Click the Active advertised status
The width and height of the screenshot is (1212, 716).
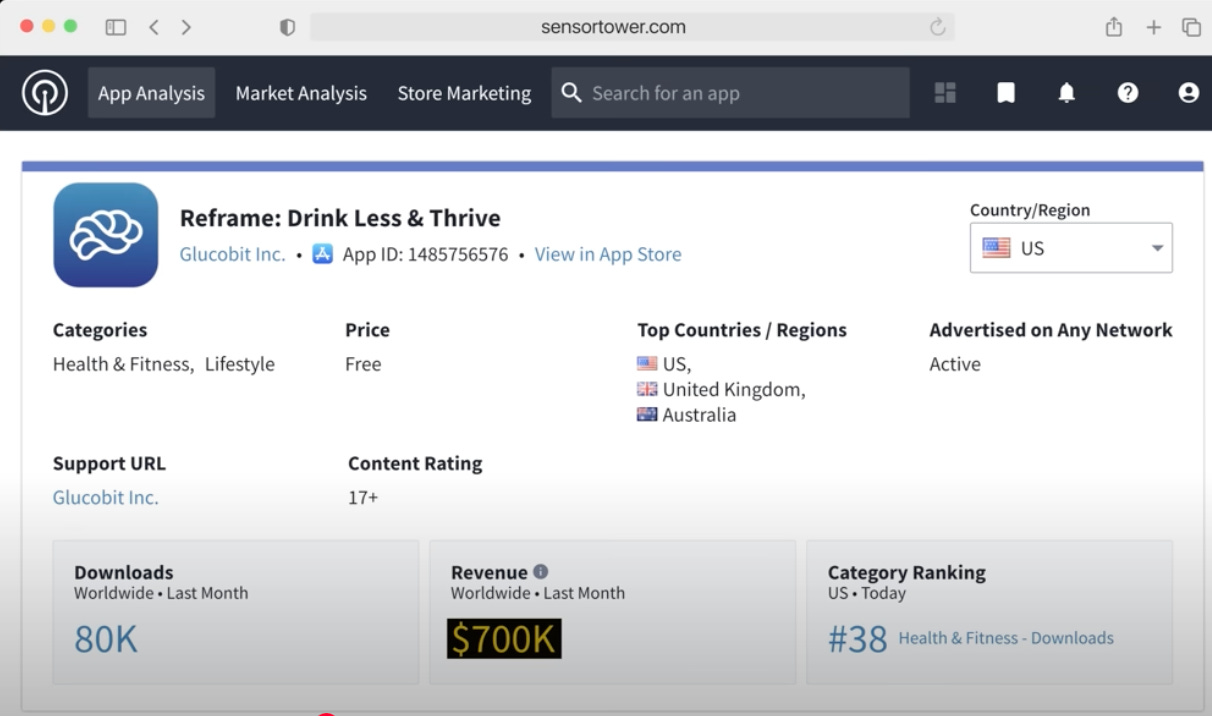click(x=955, y=364)
